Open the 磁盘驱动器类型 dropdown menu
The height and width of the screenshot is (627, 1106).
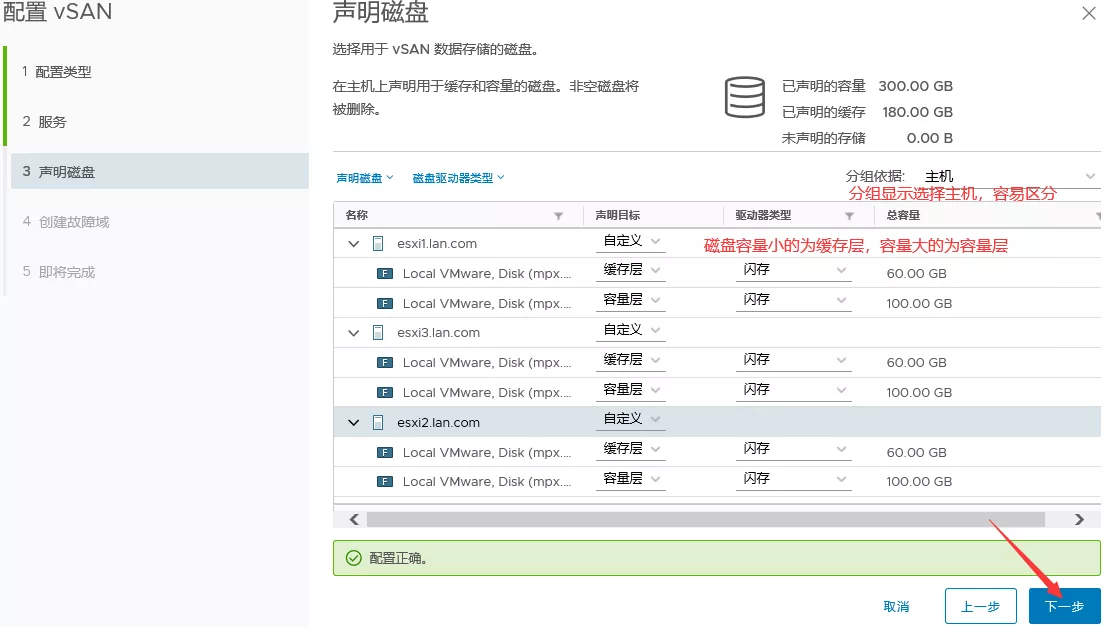(x=458, y=178)
